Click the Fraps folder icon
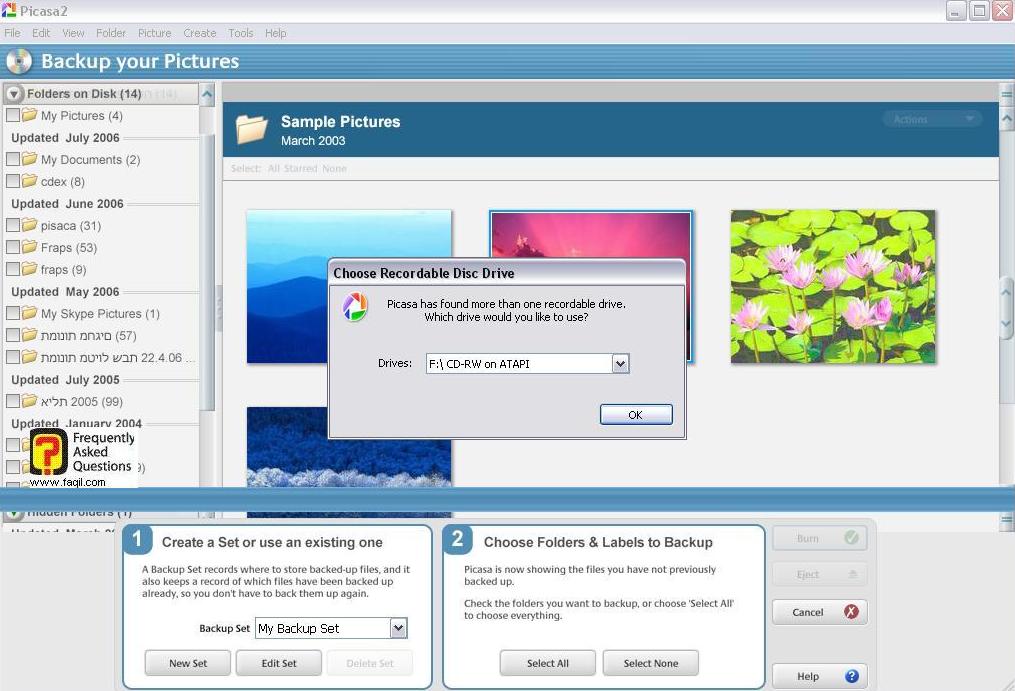Viewport: 1015px width, 691px height. [30, 248]
